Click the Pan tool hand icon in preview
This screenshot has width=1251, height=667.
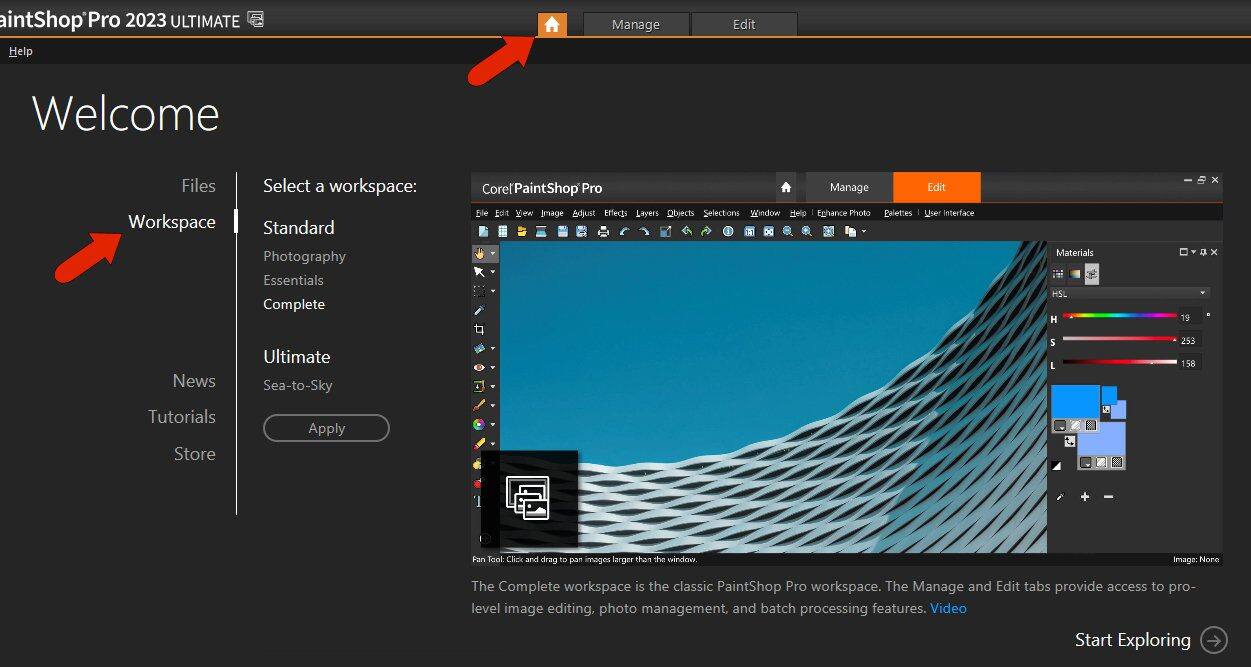(x=480, y=253)
